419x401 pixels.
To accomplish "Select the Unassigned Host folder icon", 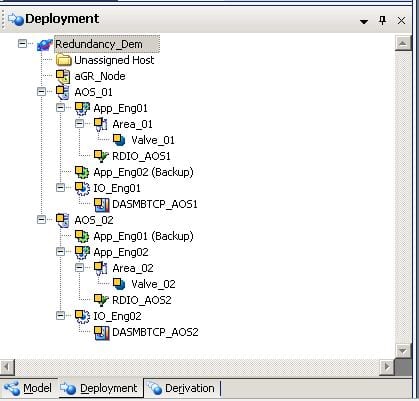I will coord(63,60).
